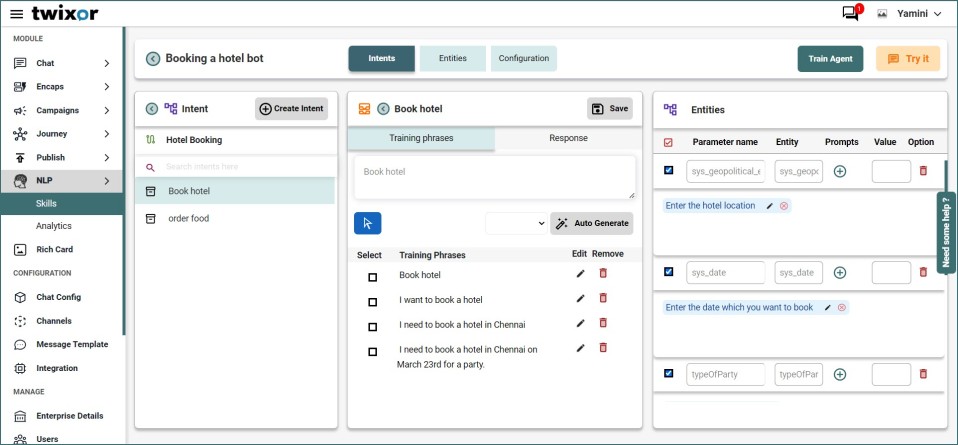
Task: Edit the 'I want to book a hotel' phrase
Action: (580, 298)
